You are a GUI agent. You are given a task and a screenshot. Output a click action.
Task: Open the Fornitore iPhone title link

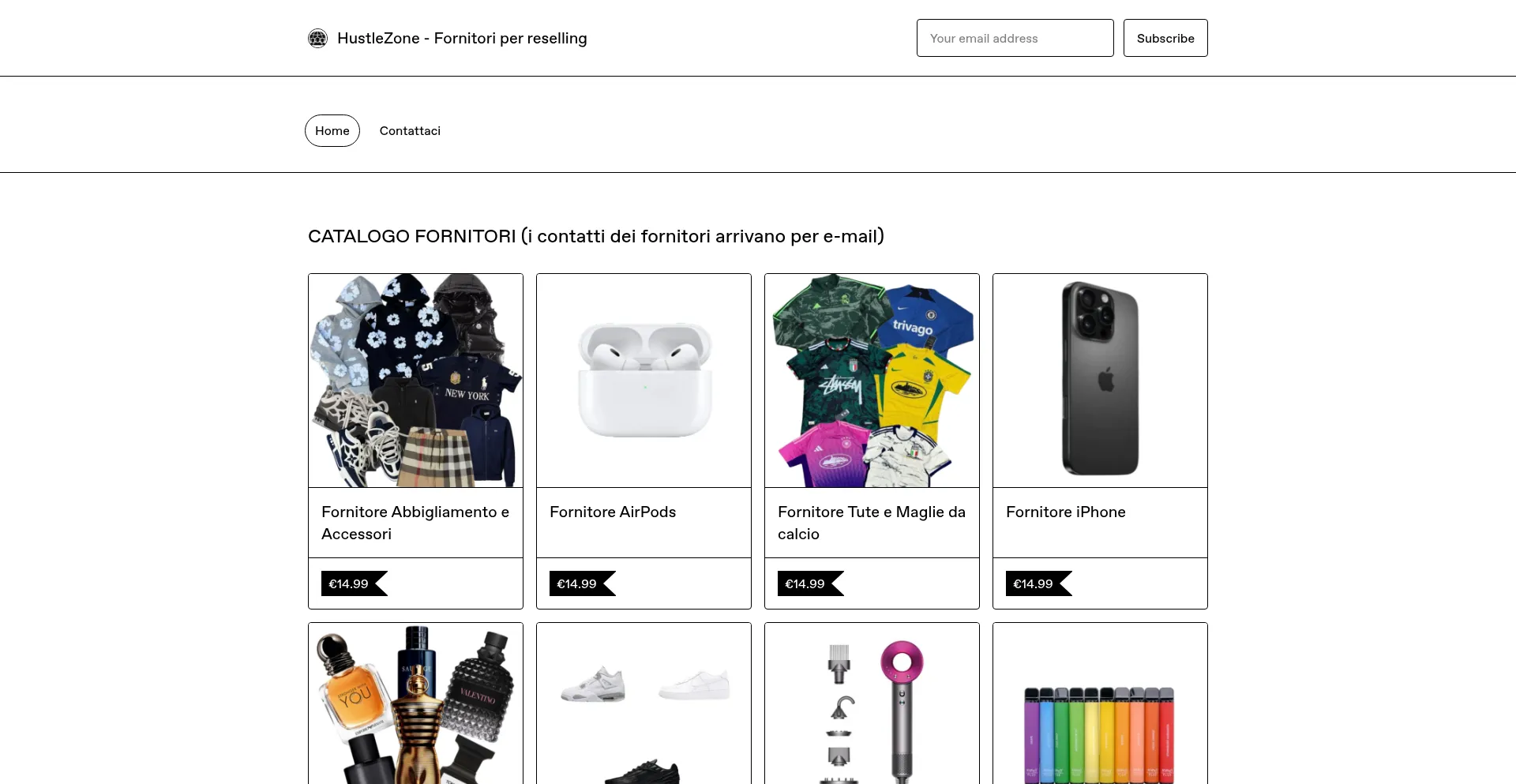tap(1066, 512)
